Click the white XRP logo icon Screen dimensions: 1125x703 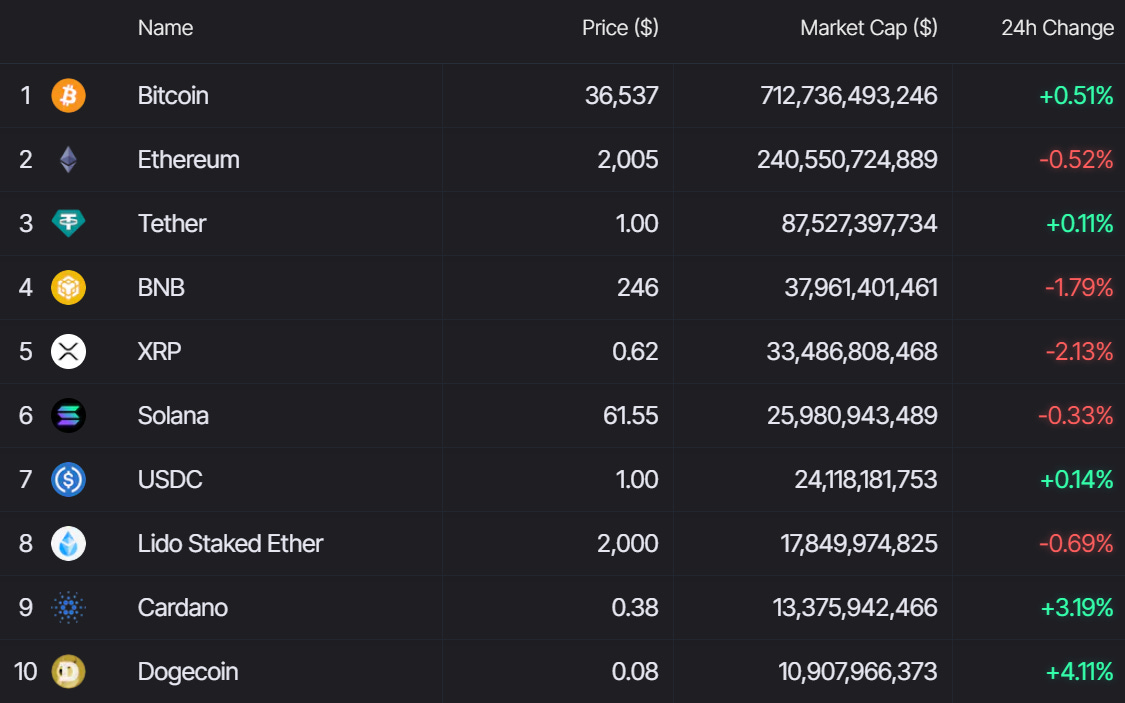click(x=68, y=352)
